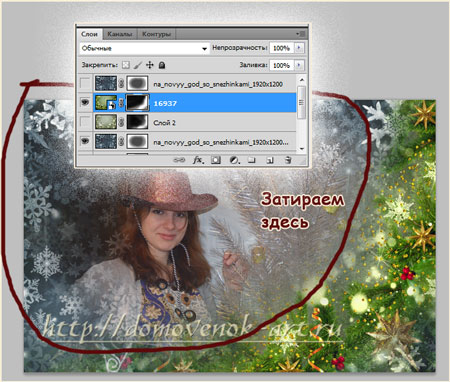The width and height of the screenshot is (450, 382).
Task: Open the Непрозрачность slider arrow
Action: pos(299,48)
